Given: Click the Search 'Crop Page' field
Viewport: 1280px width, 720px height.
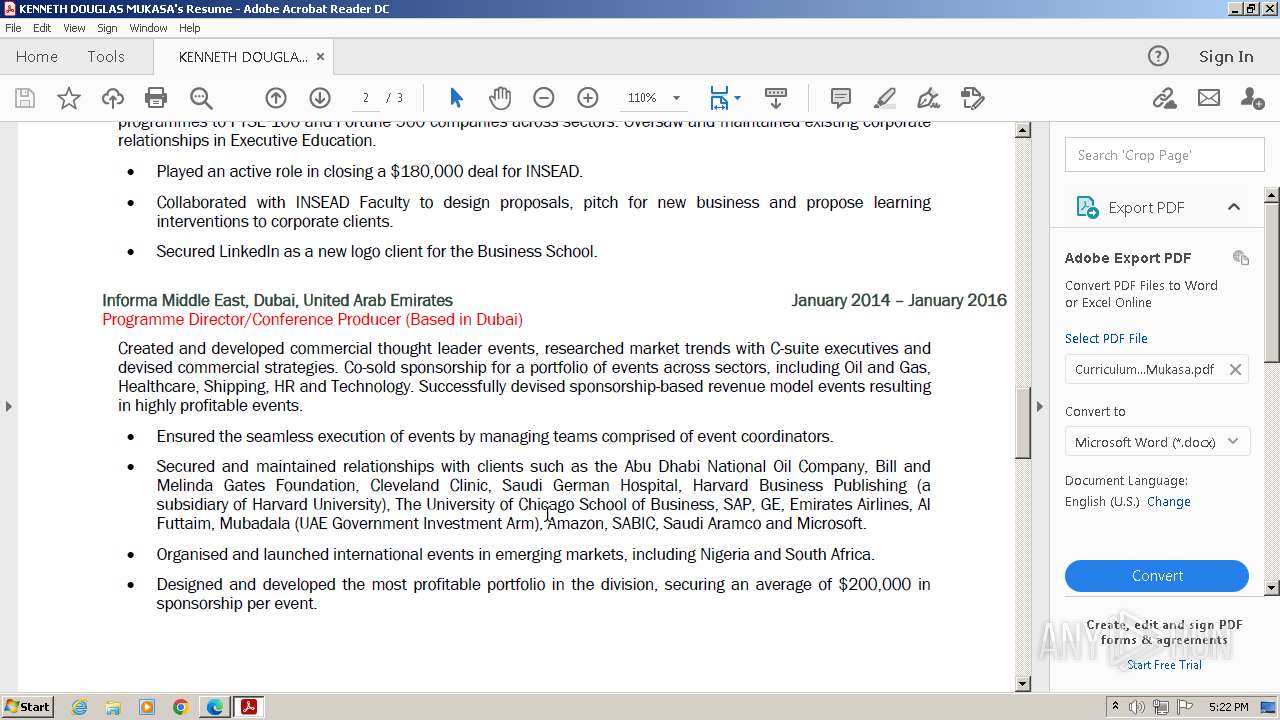Looking at the screenshot, I should [1165, 155].
